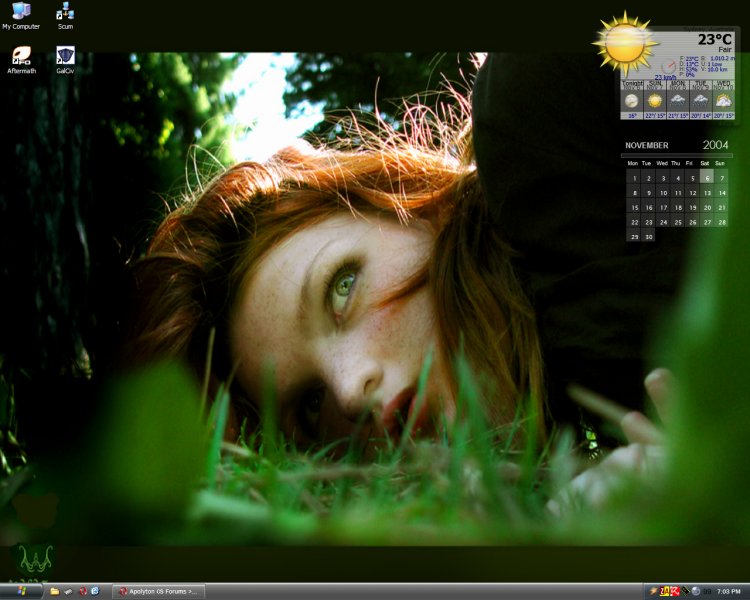Click the Windows Start button
The height and width of the screenshot is (600, 750).
(21, 591)
